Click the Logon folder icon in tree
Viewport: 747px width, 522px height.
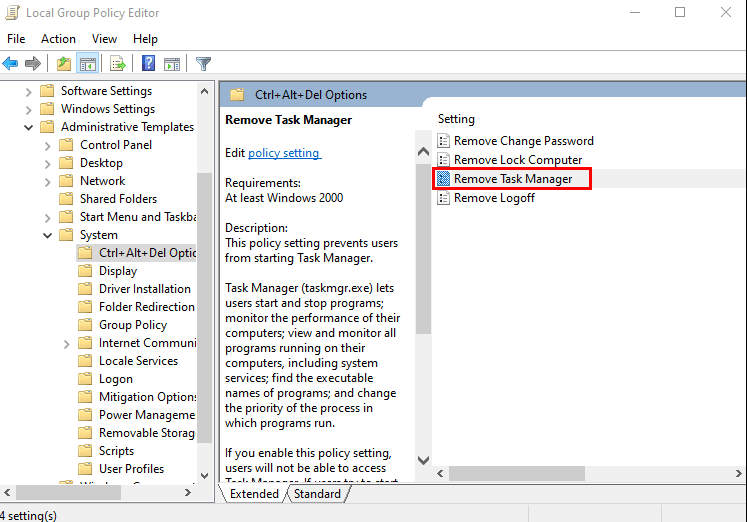85,379
